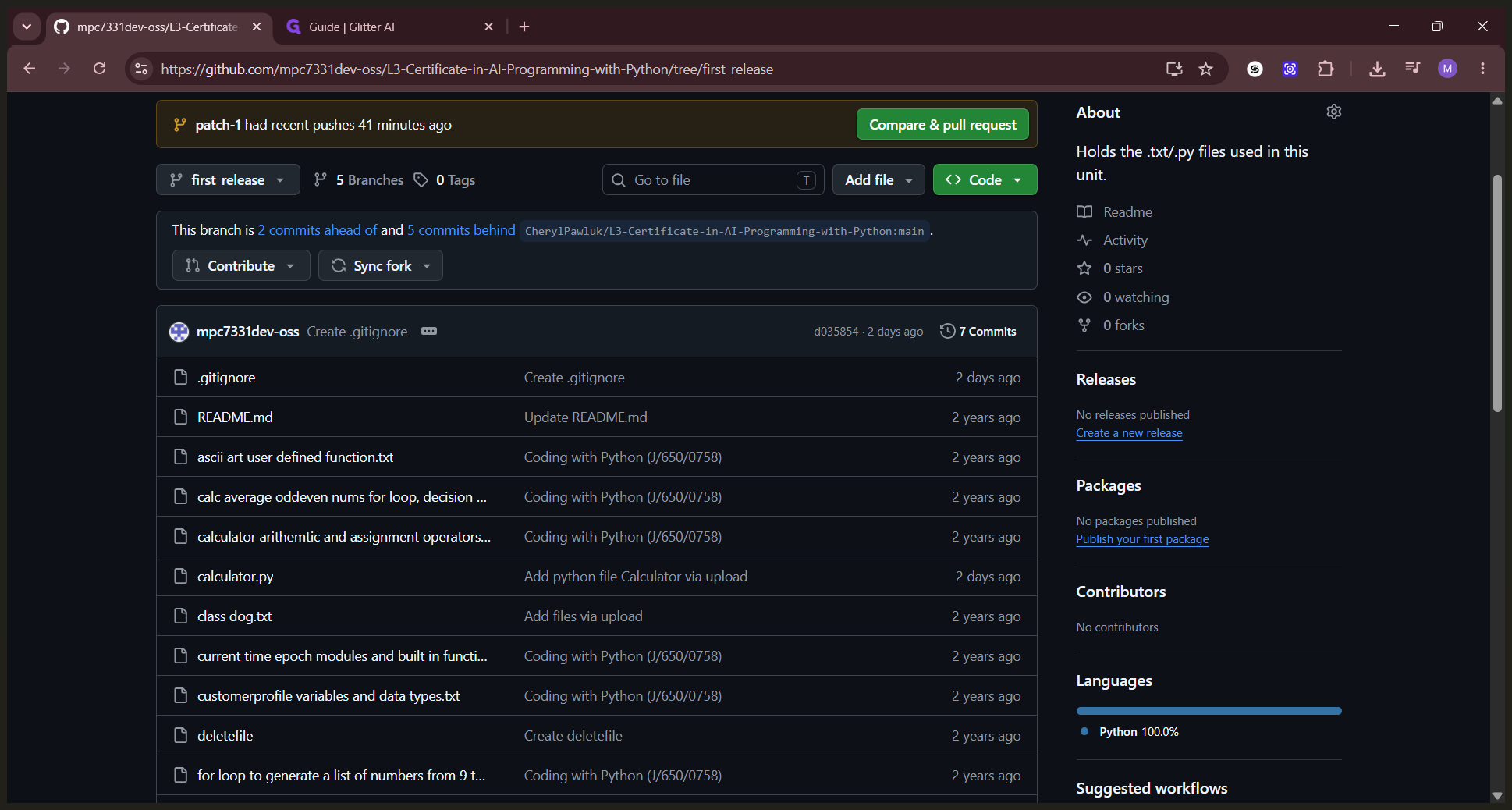
Task: Open the green Code dropdown
Action: pos(985,179)
